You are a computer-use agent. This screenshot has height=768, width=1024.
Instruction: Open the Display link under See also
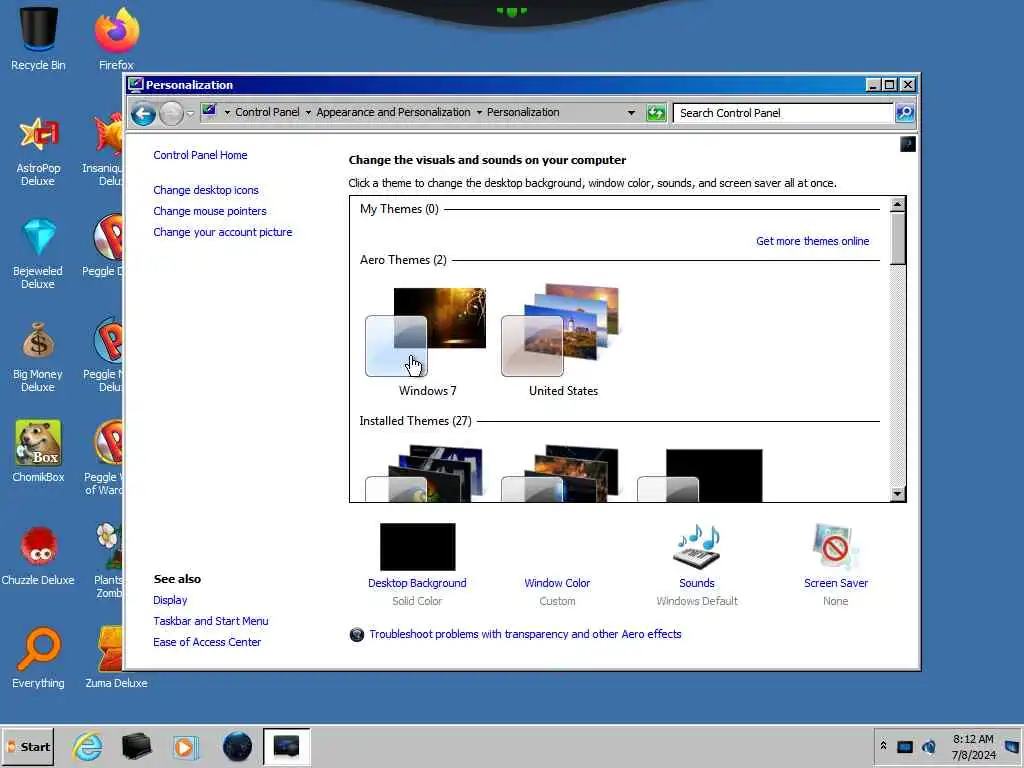(170, 600)
